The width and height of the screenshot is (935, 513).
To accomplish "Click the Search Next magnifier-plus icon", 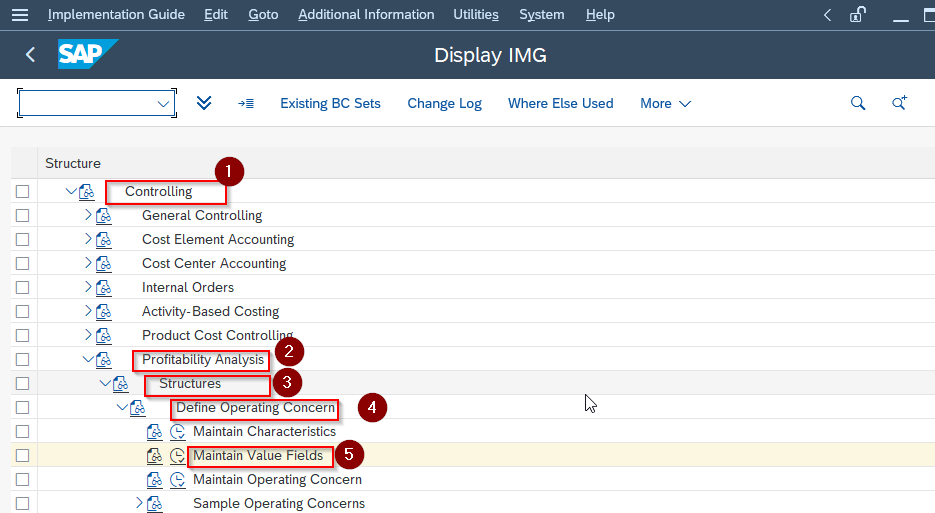I will pos(899,103).
